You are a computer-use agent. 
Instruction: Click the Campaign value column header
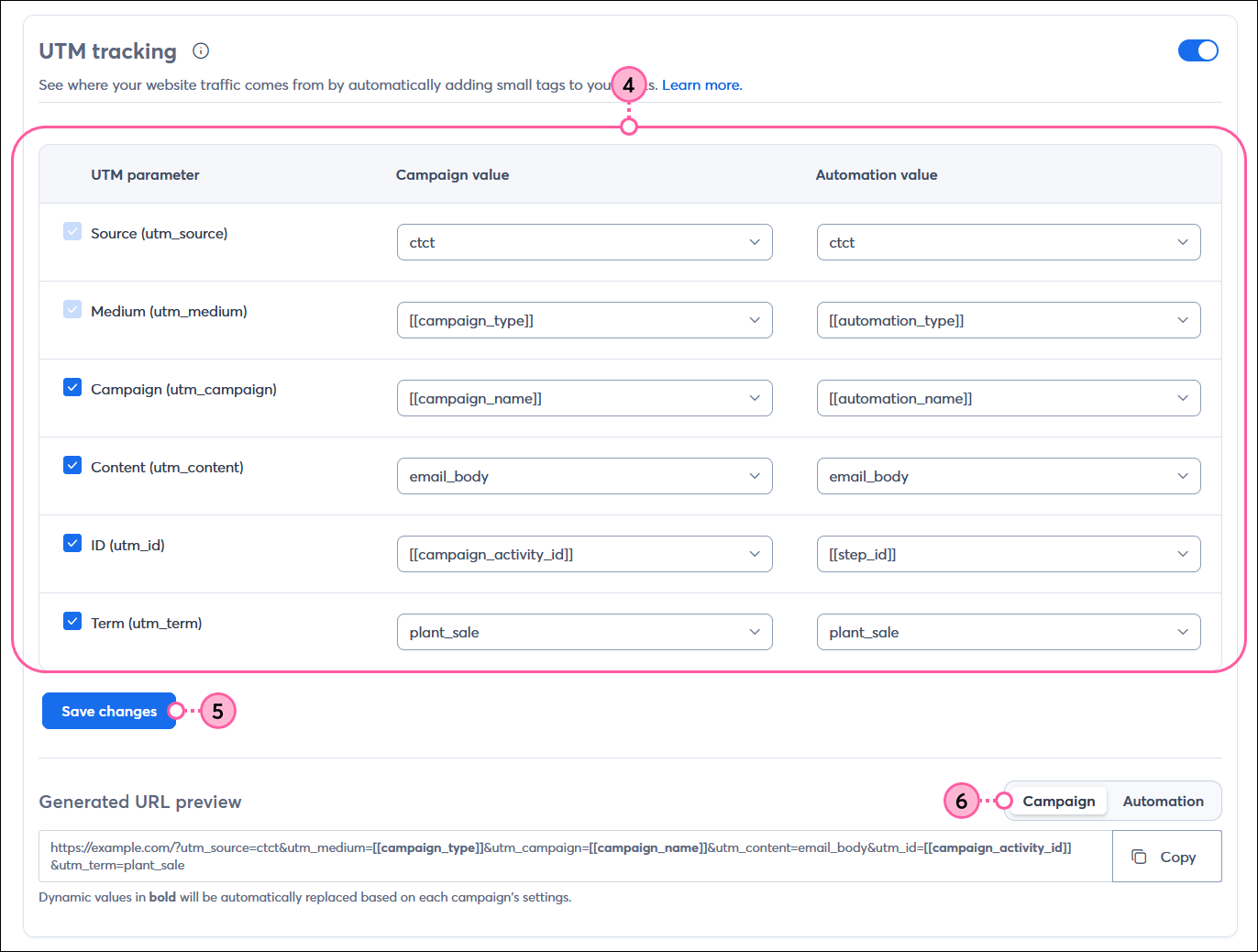tap(452, 174)
